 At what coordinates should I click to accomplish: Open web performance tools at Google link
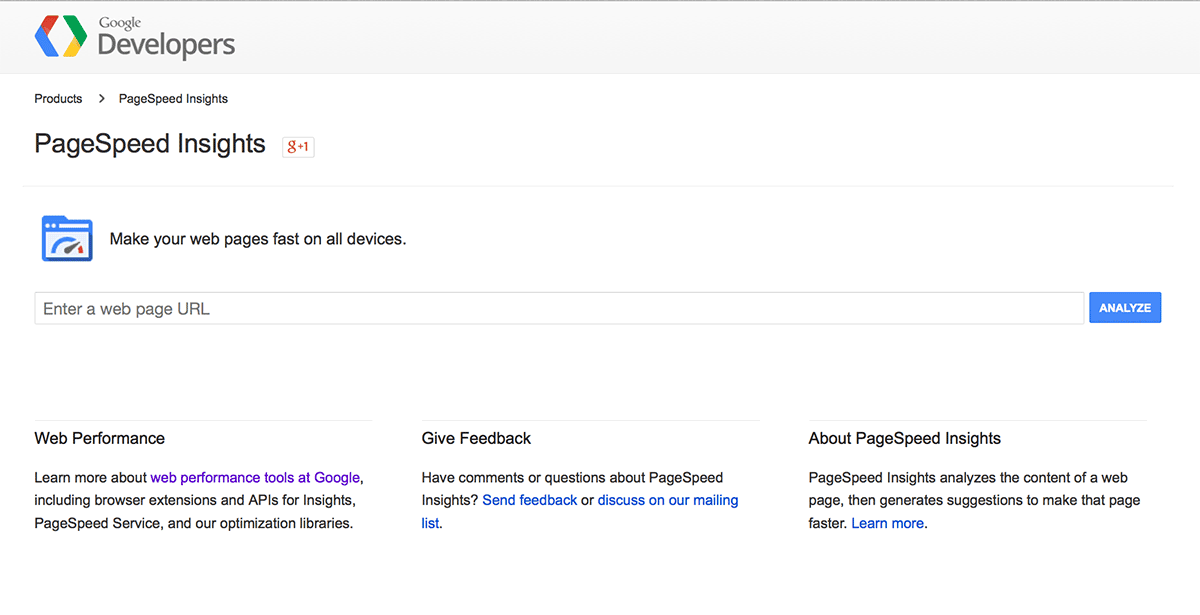(x=255, y=478)
